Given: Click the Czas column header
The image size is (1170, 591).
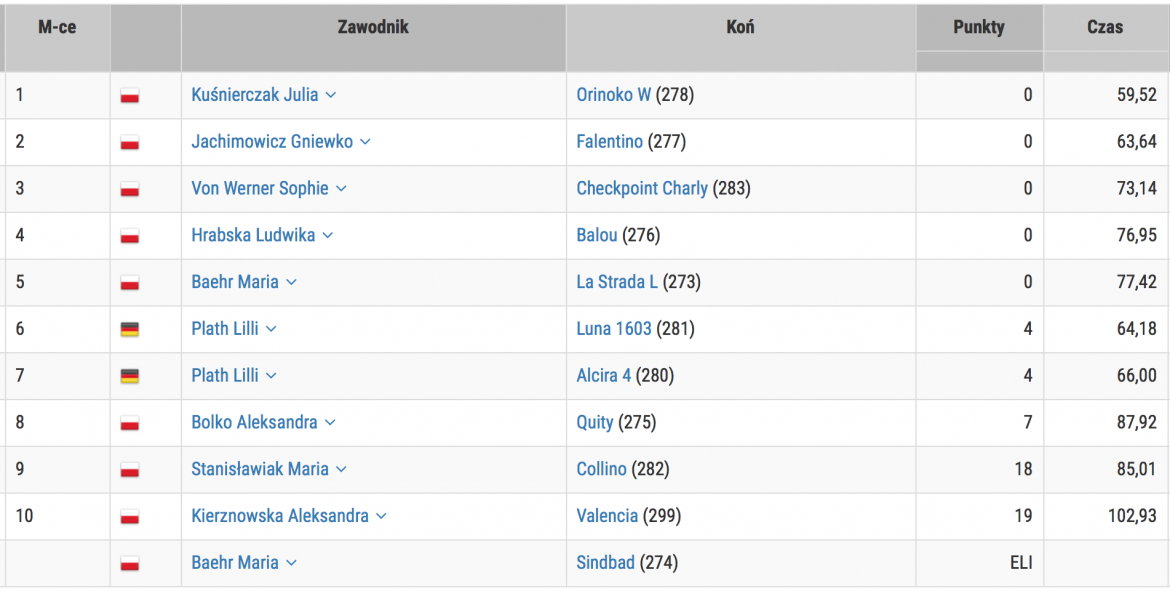Looking at the screenshot, I should [1105, 28].
